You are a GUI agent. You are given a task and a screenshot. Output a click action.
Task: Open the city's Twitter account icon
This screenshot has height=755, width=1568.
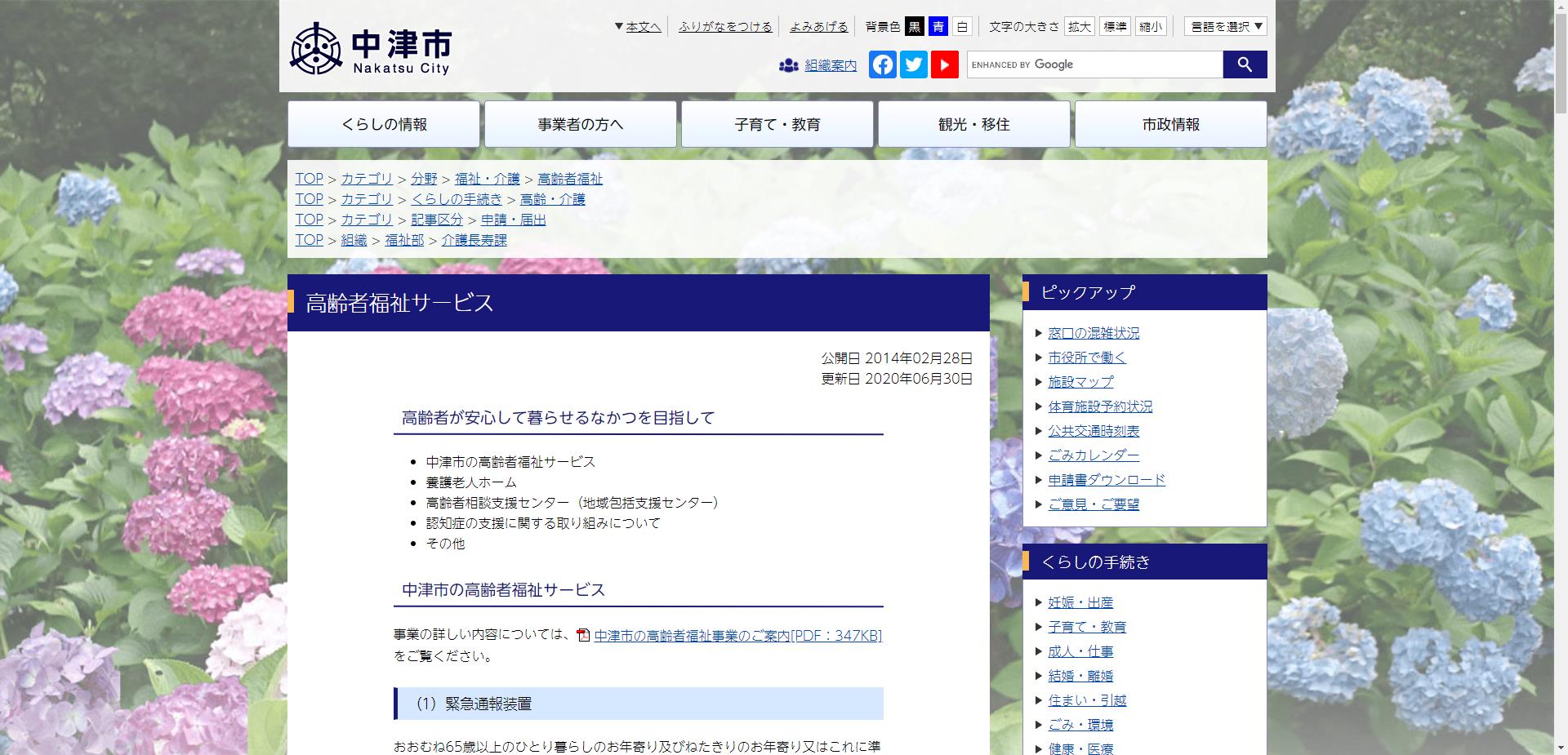914,64
